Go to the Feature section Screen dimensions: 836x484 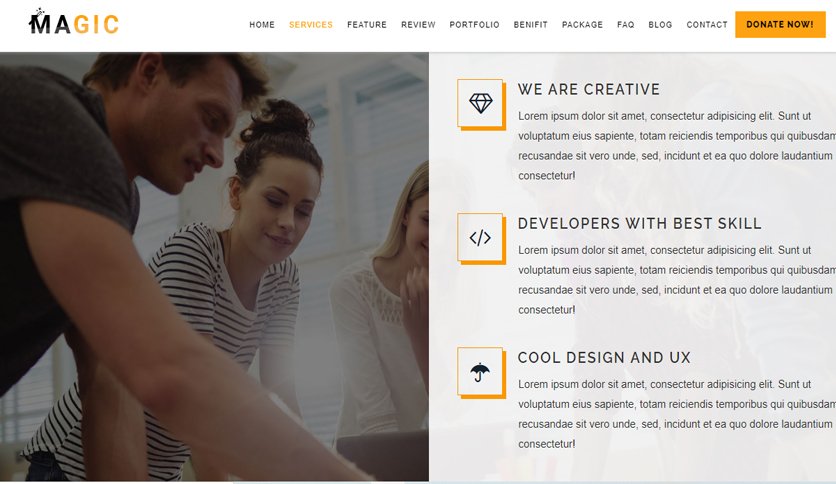click(x=367, y=25)
